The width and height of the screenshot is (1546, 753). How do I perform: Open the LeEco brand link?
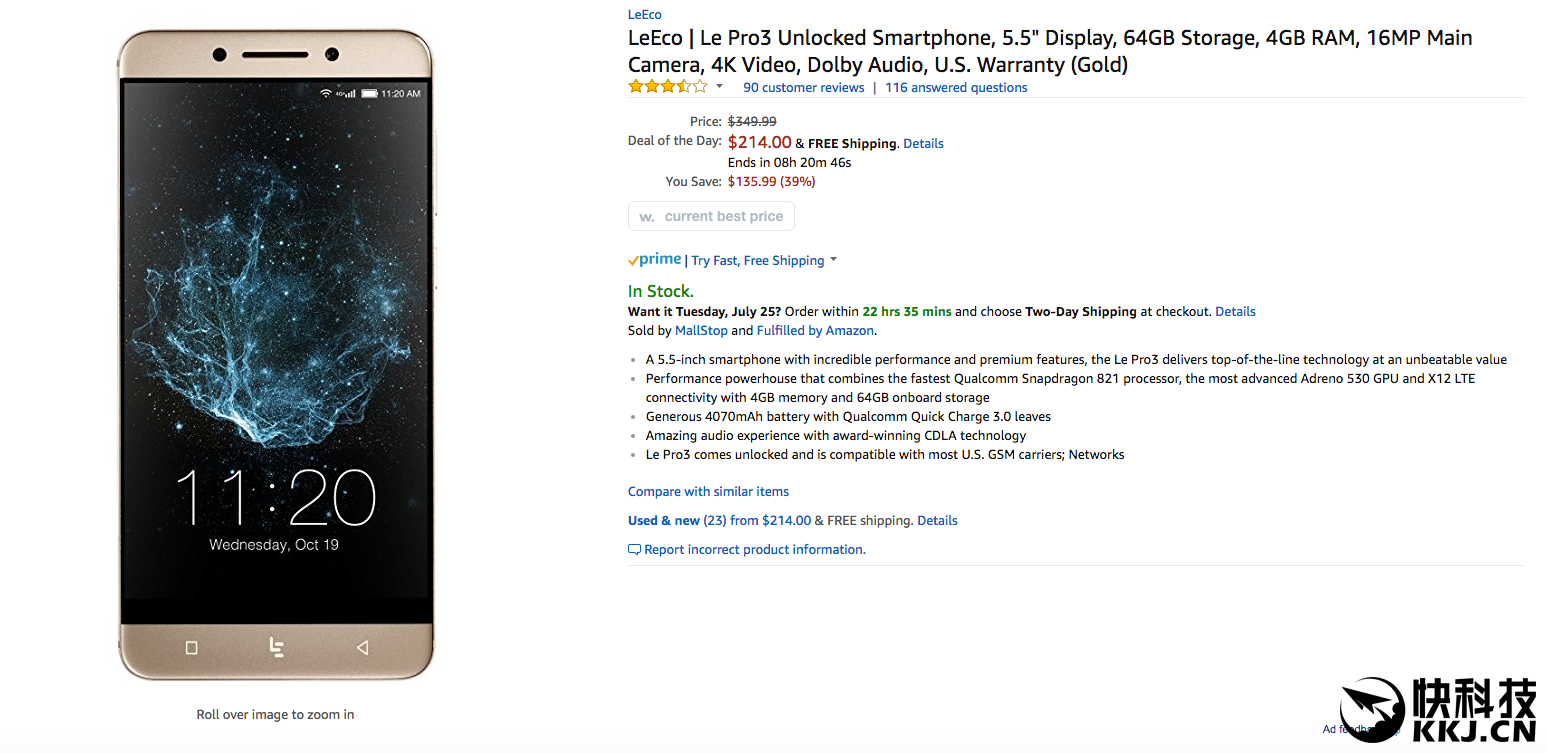click(644, 14)
